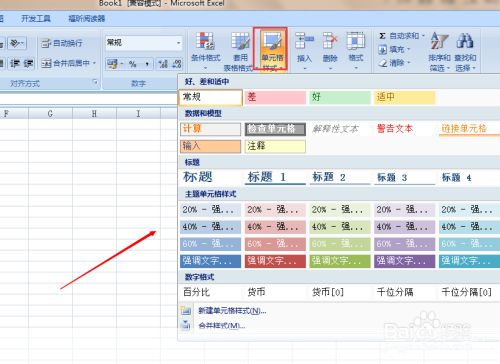
Task: Open the alignment (对齐方式) dialog launcher
Action: [x=95, y=82]
